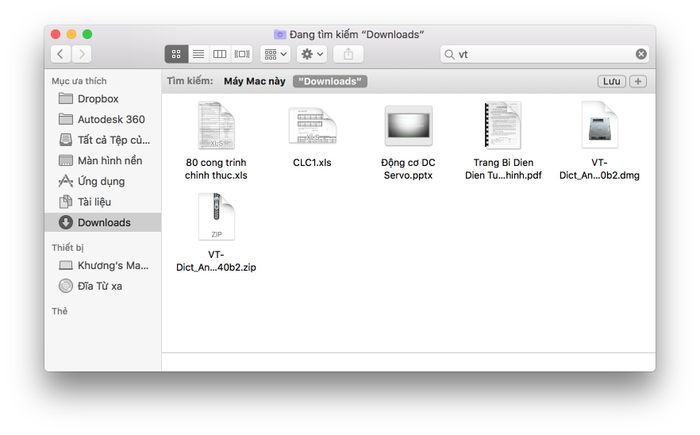Click the Share toolbar button

[348, 54]
